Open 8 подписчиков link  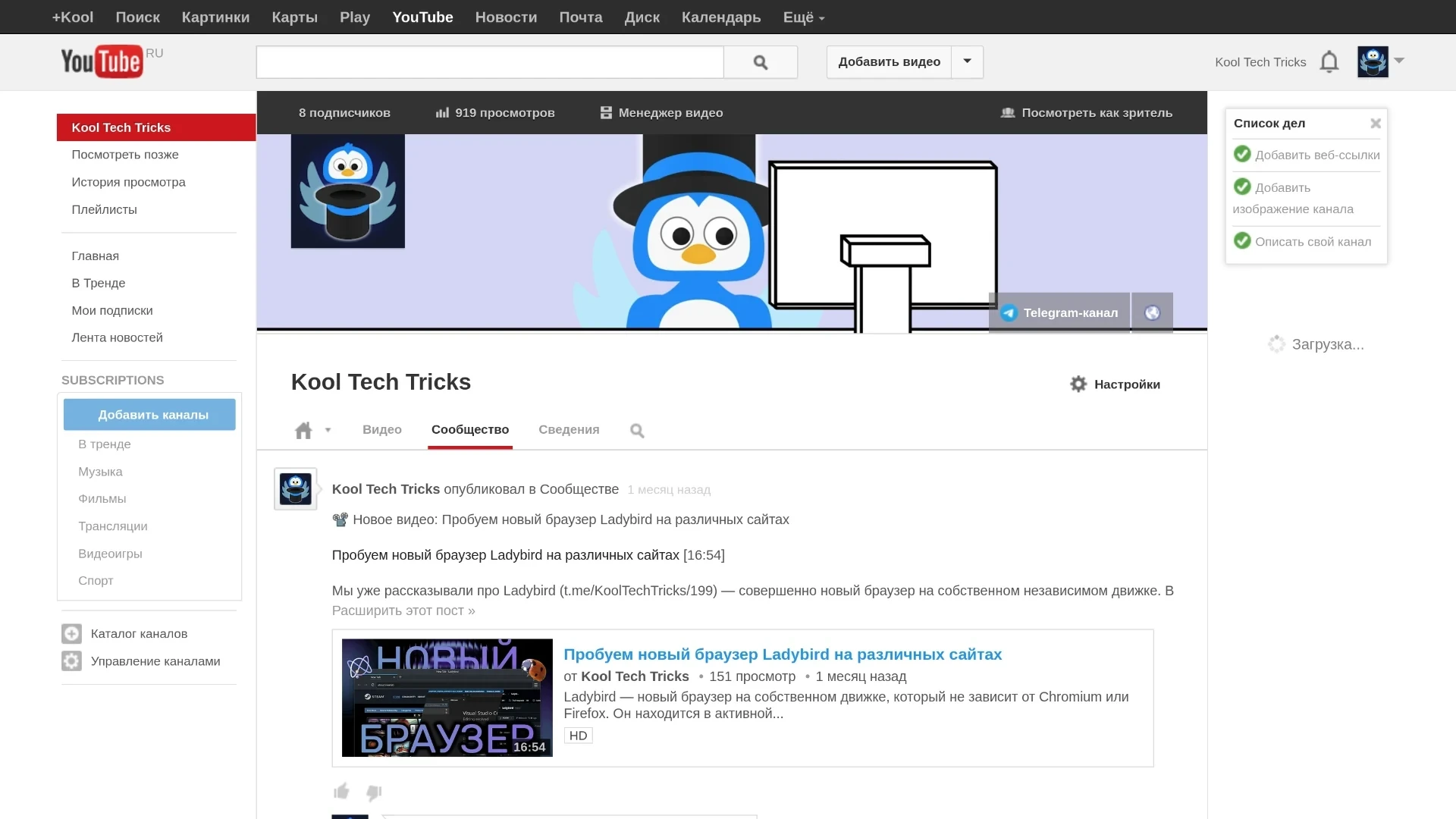344,112
